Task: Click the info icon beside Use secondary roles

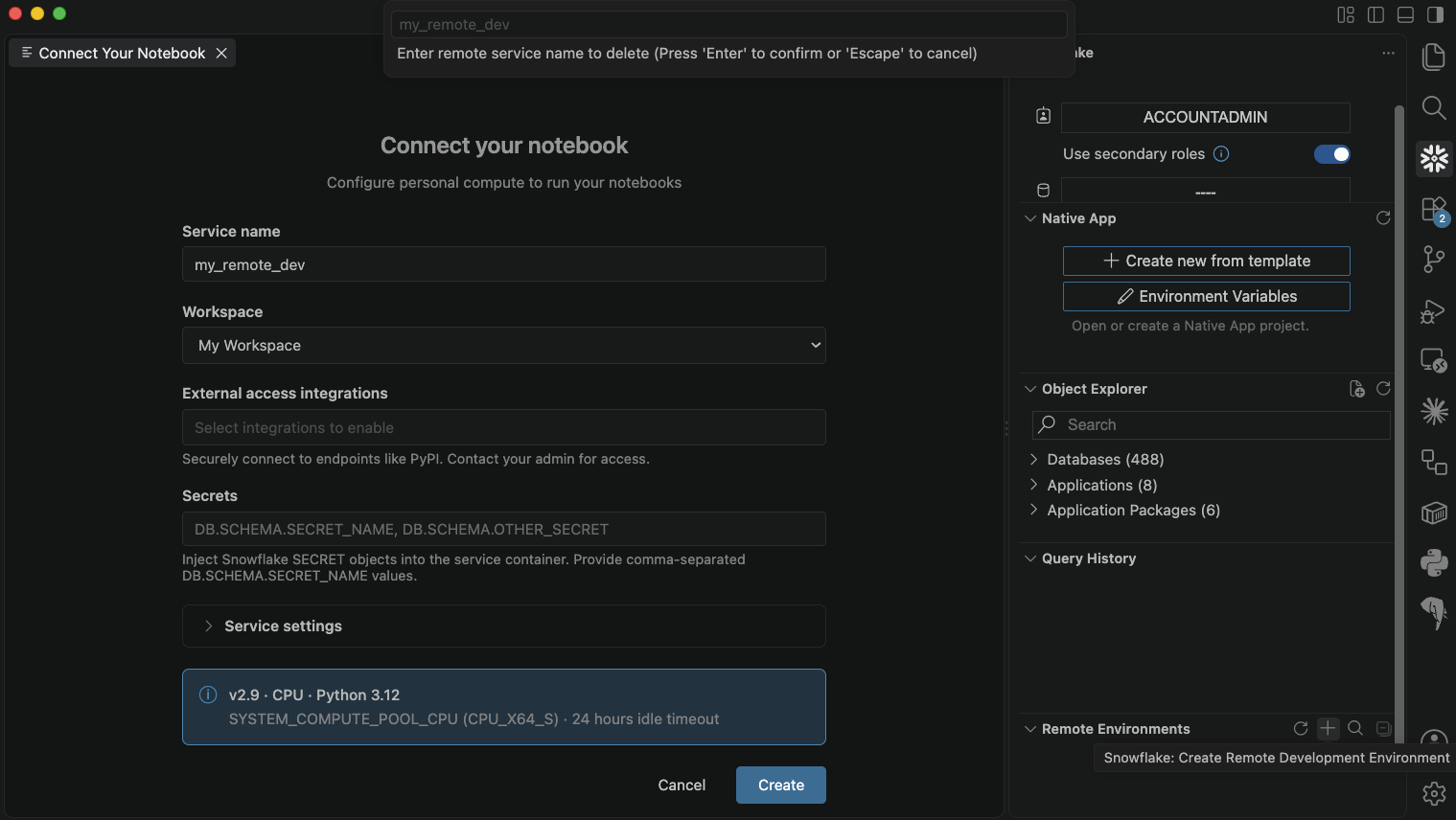Action: tap(1221, 154)
